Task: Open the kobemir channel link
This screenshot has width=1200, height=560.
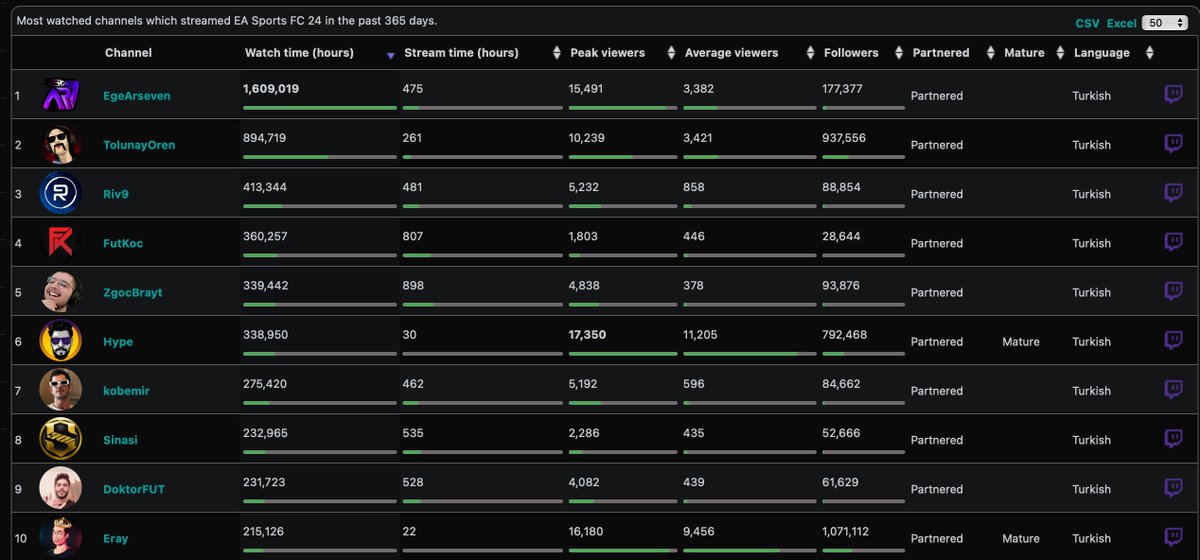Action: [x=125, y=391]
